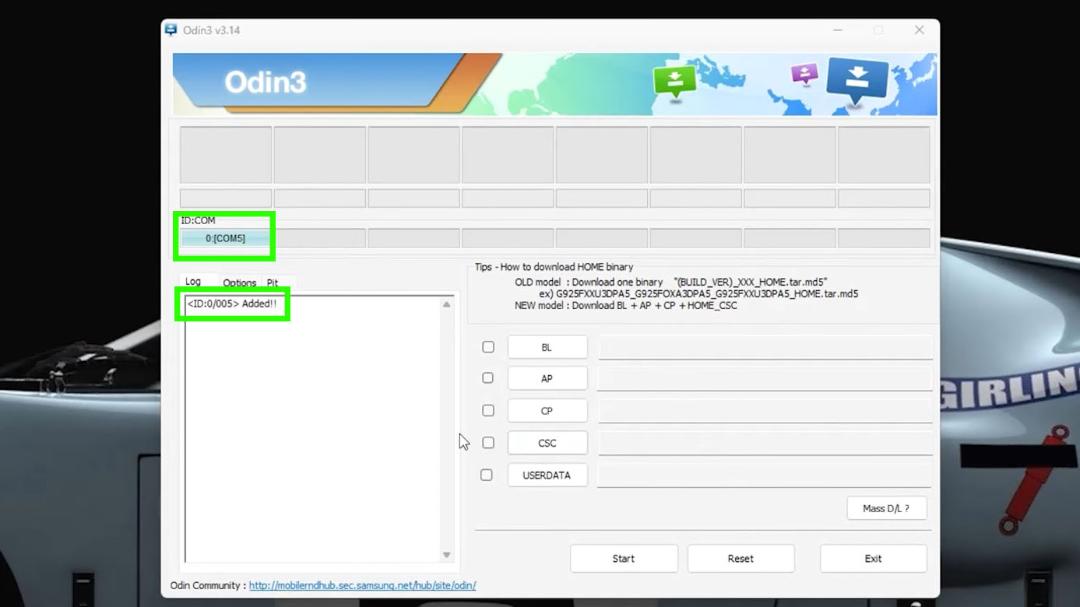This screenshot has width=1080, height=607.
Task: Click the Reset button
Action: point(740,559)
